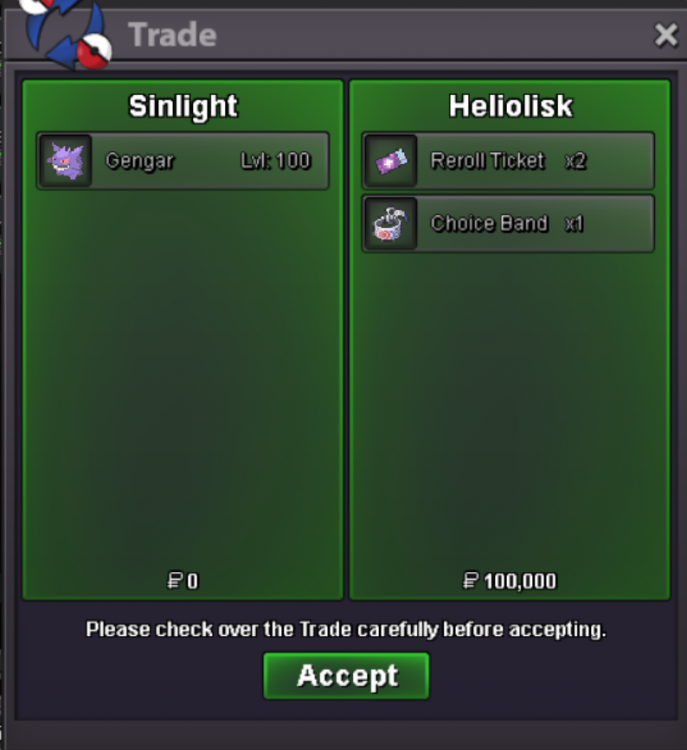Screen dimensions: 687x750
Task: Click Heliolisk's 100,000 money amount
Action: pyautogui.click(x=520, y=581)
